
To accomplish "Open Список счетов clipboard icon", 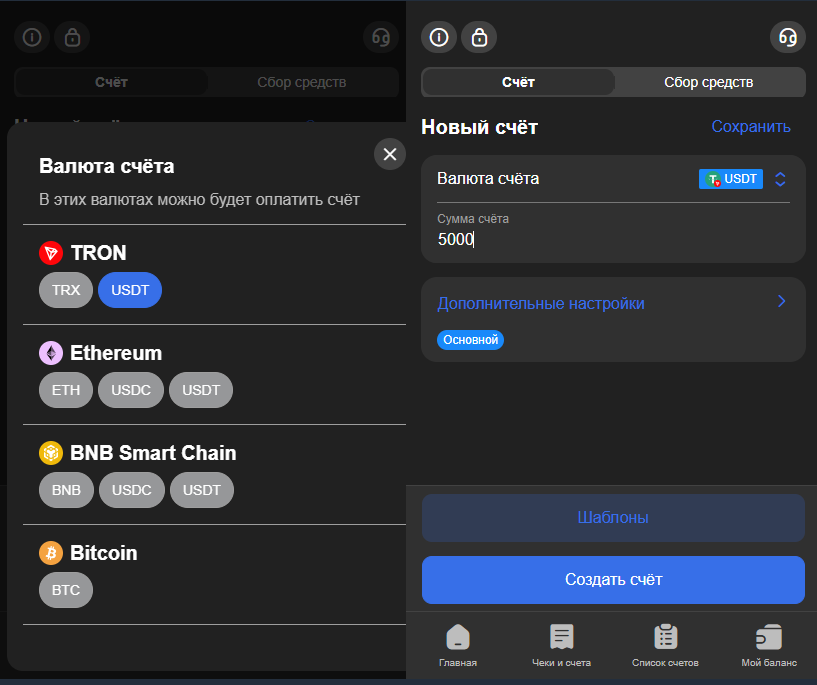I will tap(665, 638).
